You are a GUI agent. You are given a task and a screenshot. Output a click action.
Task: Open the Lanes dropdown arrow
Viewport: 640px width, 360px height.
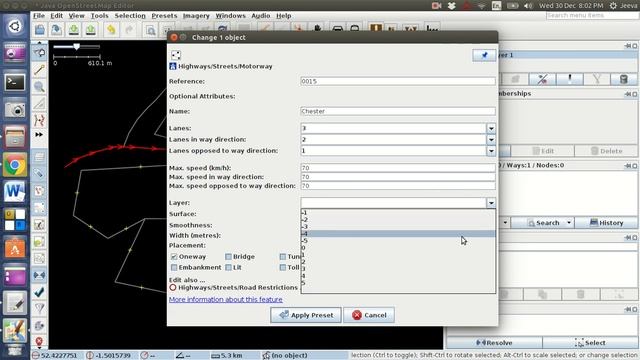[x=491, y=128]
